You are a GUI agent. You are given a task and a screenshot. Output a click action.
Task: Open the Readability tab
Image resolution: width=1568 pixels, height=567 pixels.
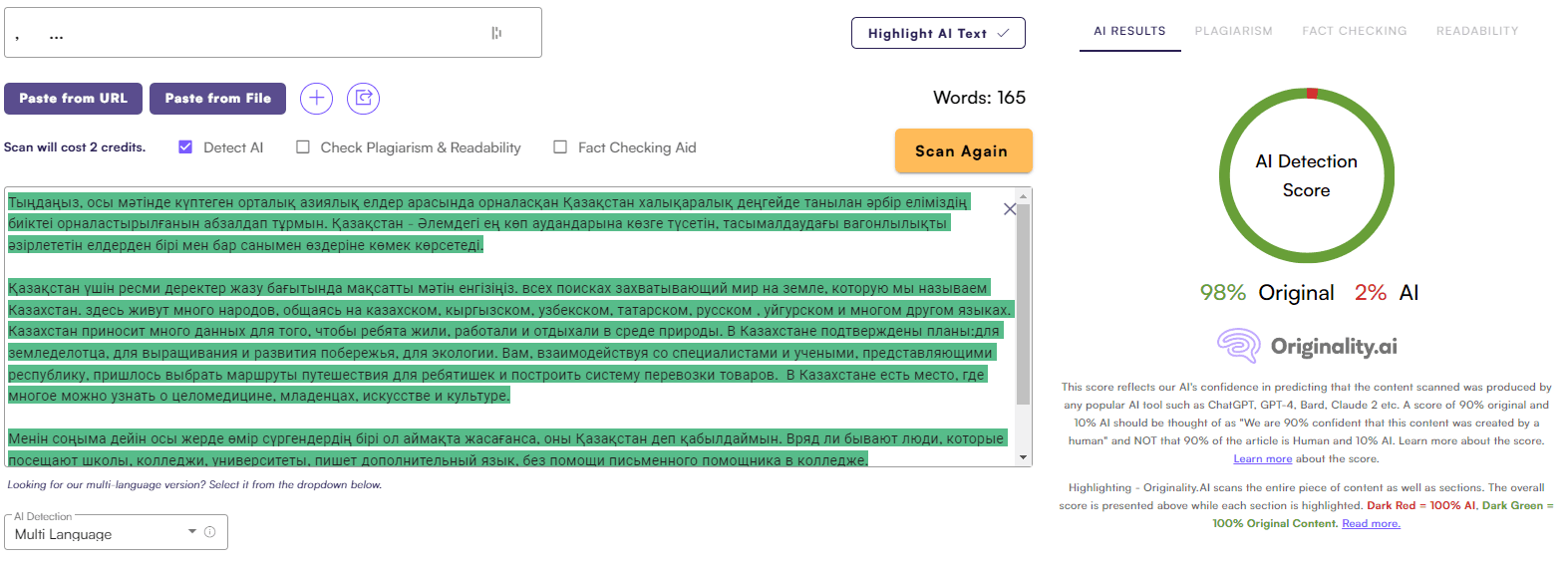click(x=1476, y=31)
